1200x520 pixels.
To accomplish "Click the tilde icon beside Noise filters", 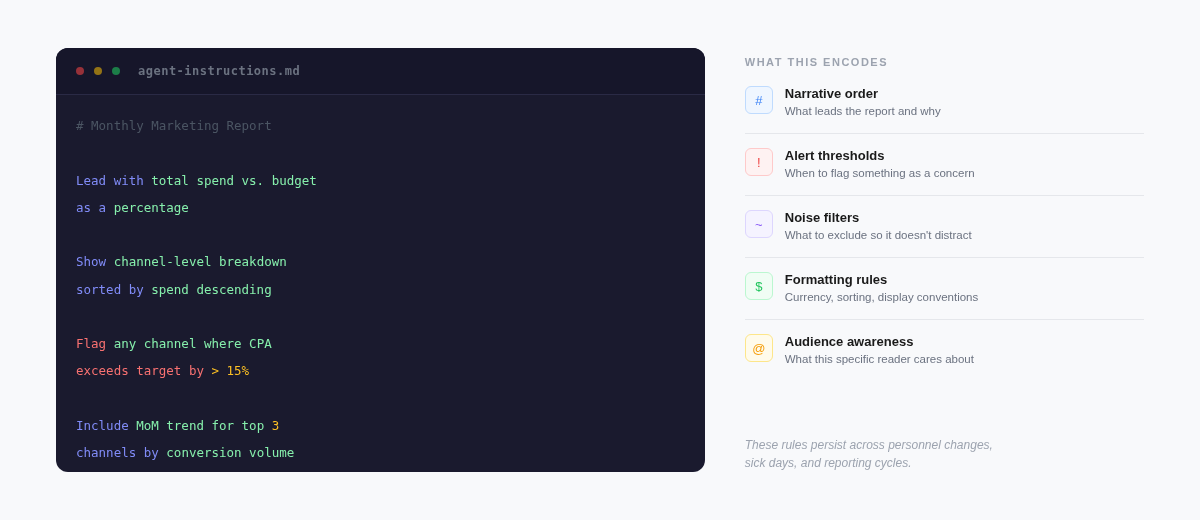I will pyautogui.click(x=759, y=224).
